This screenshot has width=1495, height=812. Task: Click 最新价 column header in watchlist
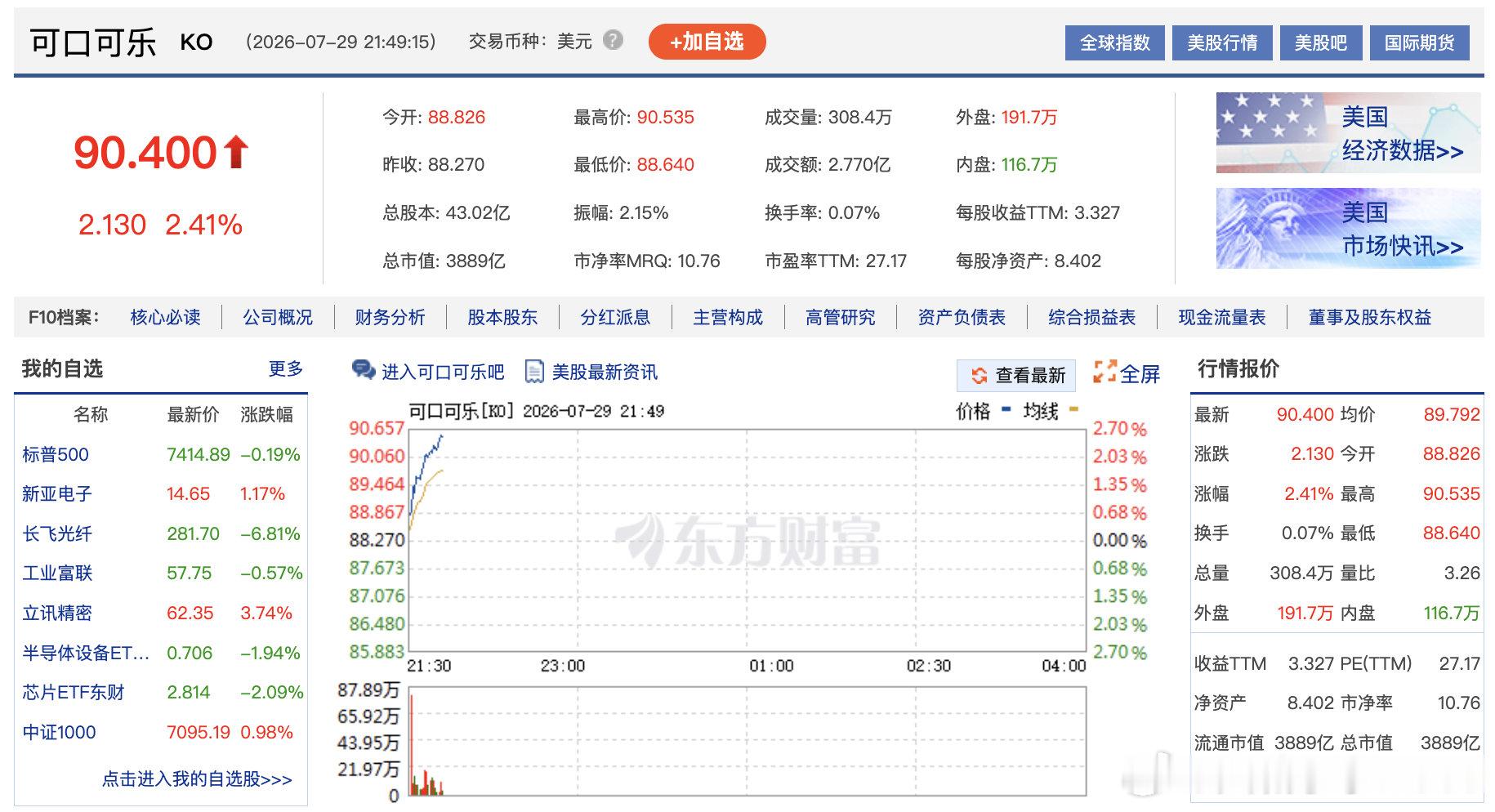pos(193,414)
